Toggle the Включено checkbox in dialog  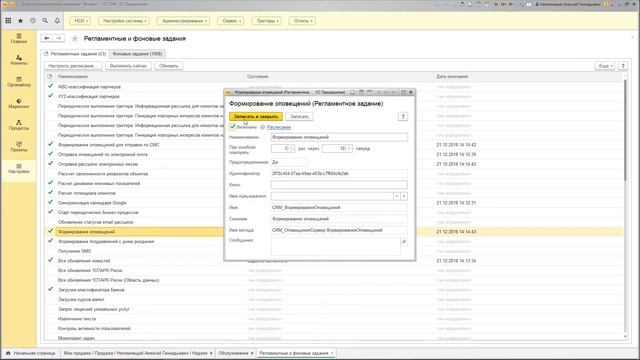[233, 127]
